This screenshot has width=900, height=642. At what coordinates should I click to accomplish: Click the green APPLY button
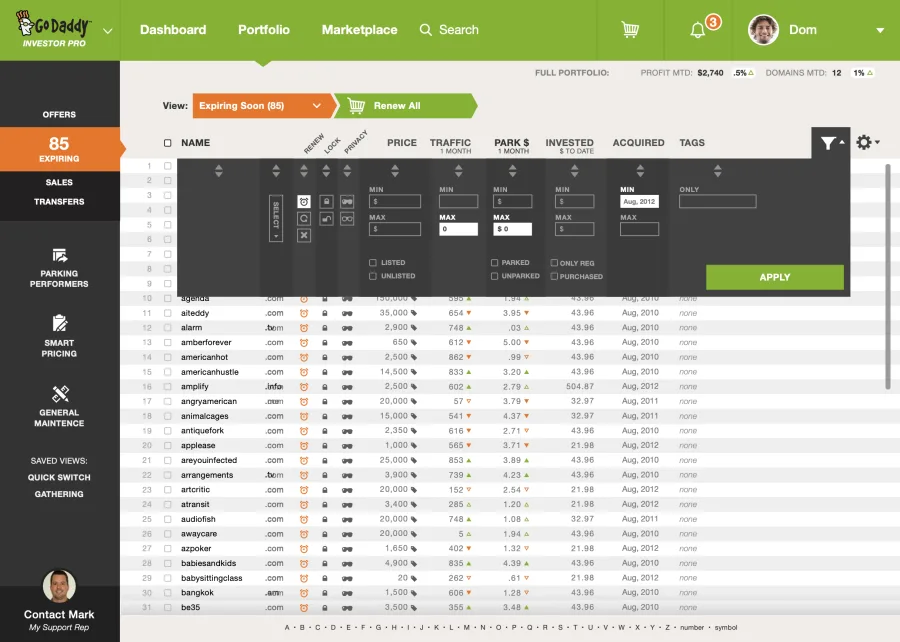tap(775, 277)
